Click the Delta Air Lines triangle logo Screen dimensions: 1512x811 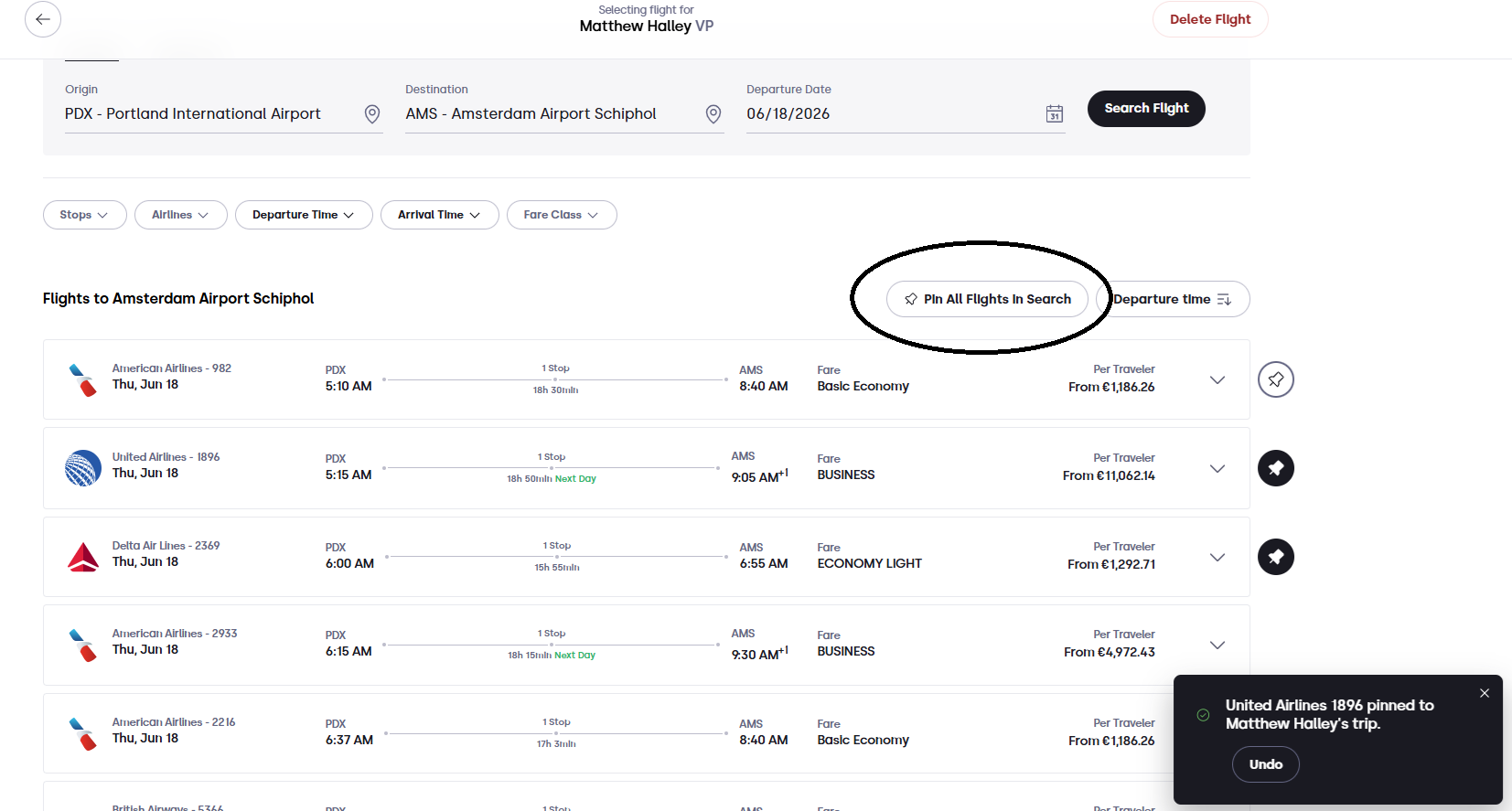tap(83, 557)
